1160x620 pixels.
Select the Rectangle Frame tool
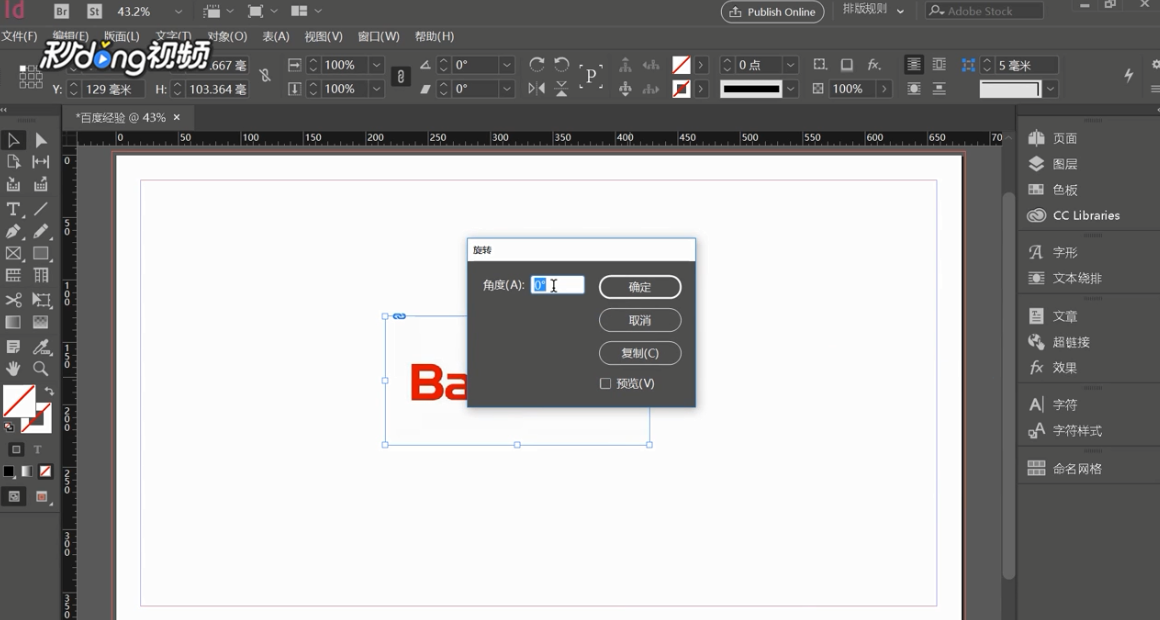point(13,254)
